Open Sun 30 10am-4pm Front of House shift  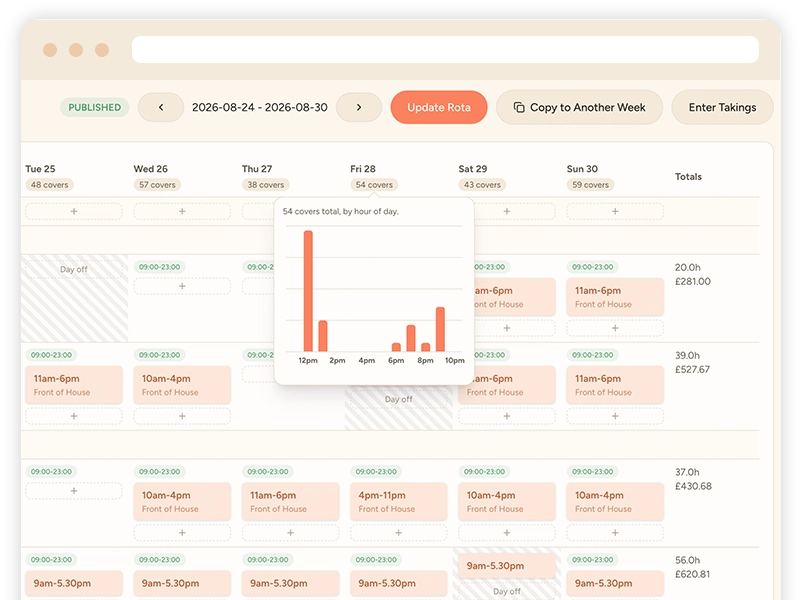pos(615,502)
